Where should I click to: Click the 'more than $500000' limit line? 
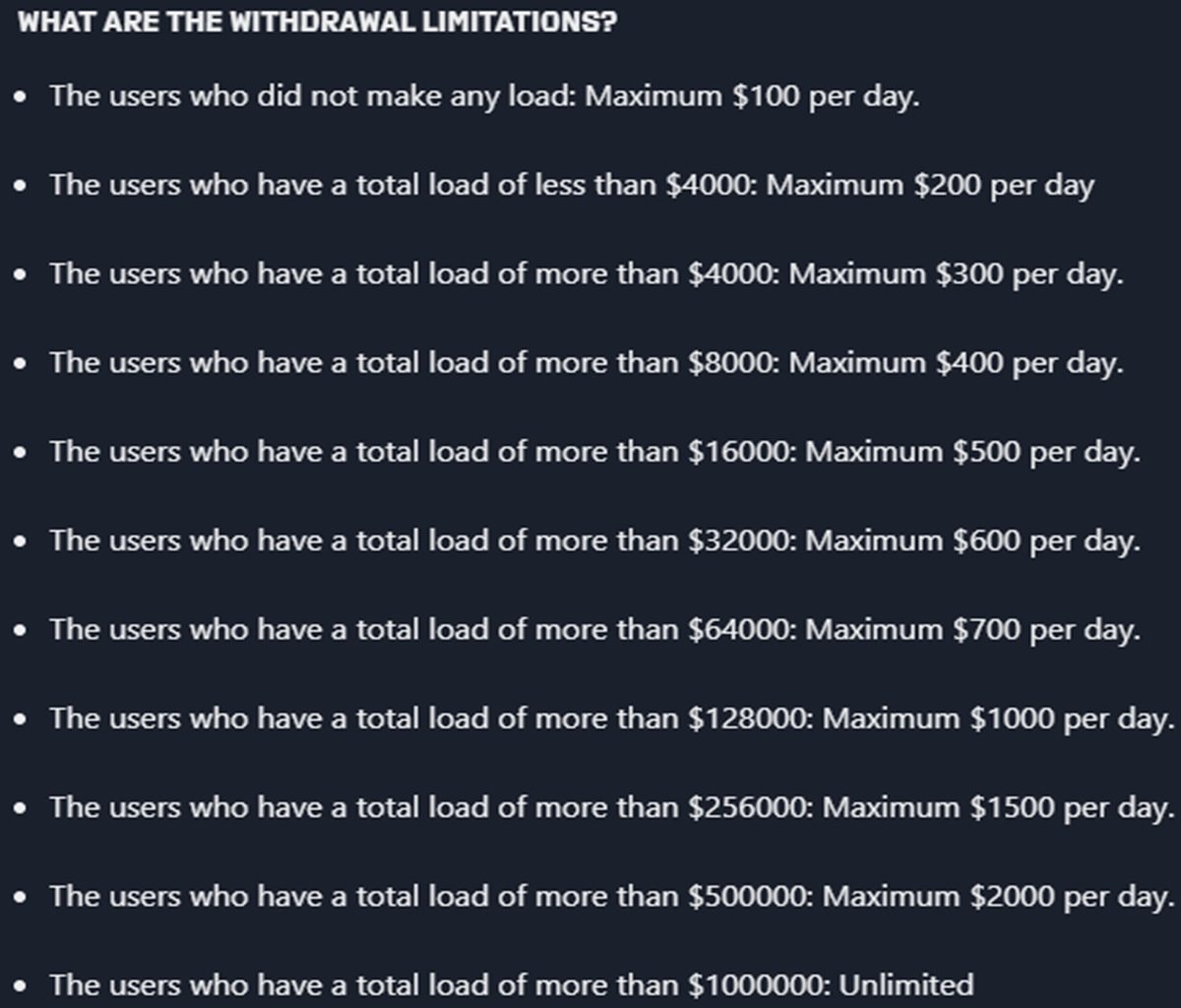613,896
